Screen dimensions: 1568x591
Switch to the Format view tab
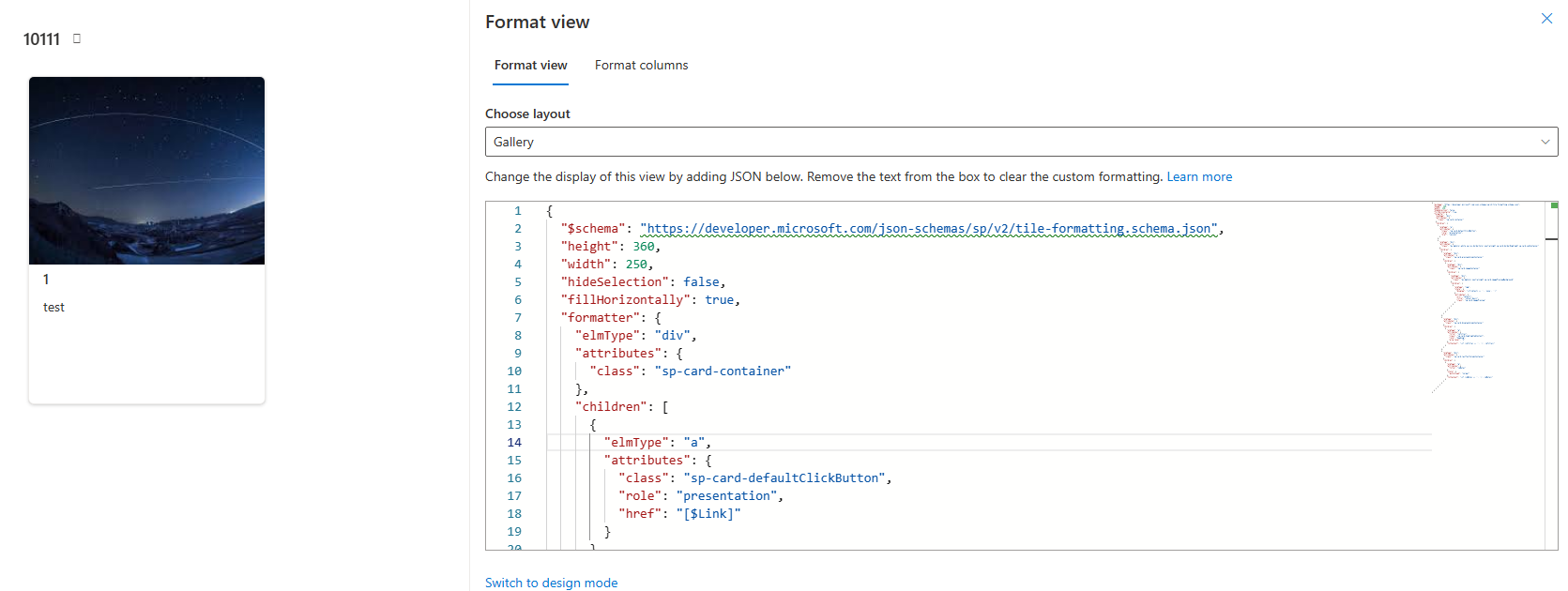(530, 65)
